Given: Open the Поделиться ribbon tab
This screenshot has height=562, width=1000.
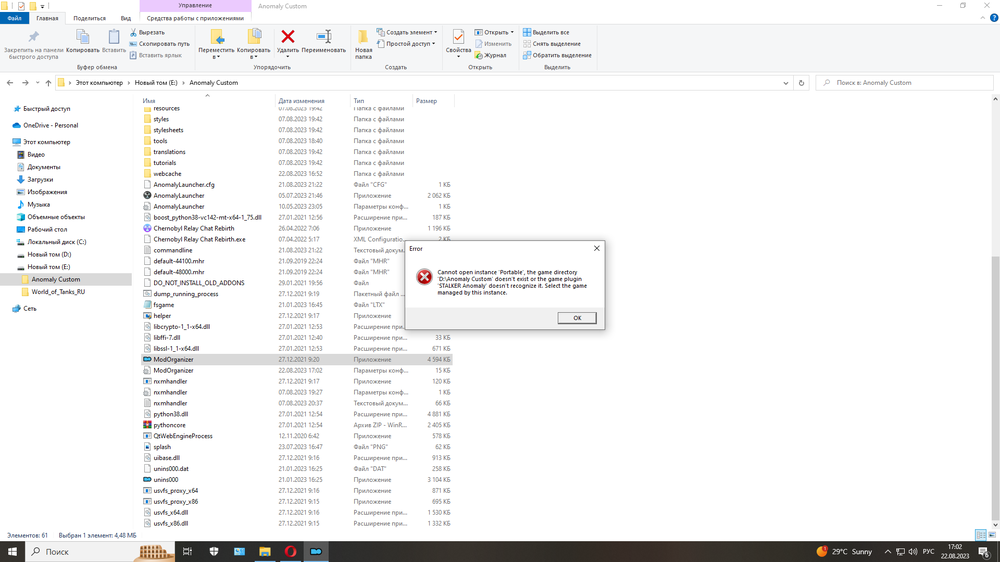Looking at the screenshot, I should pos(89,18).
